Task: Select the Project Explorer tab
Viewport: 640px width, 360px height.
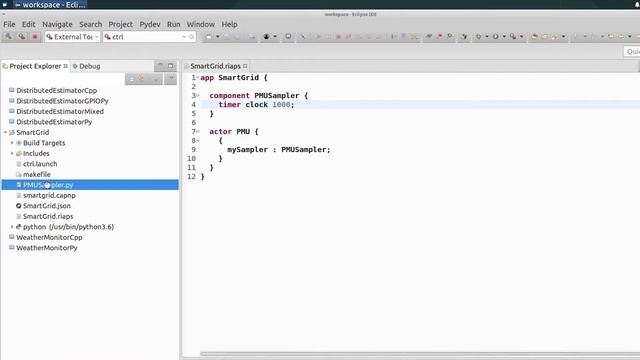Action: tap(35, 66)
